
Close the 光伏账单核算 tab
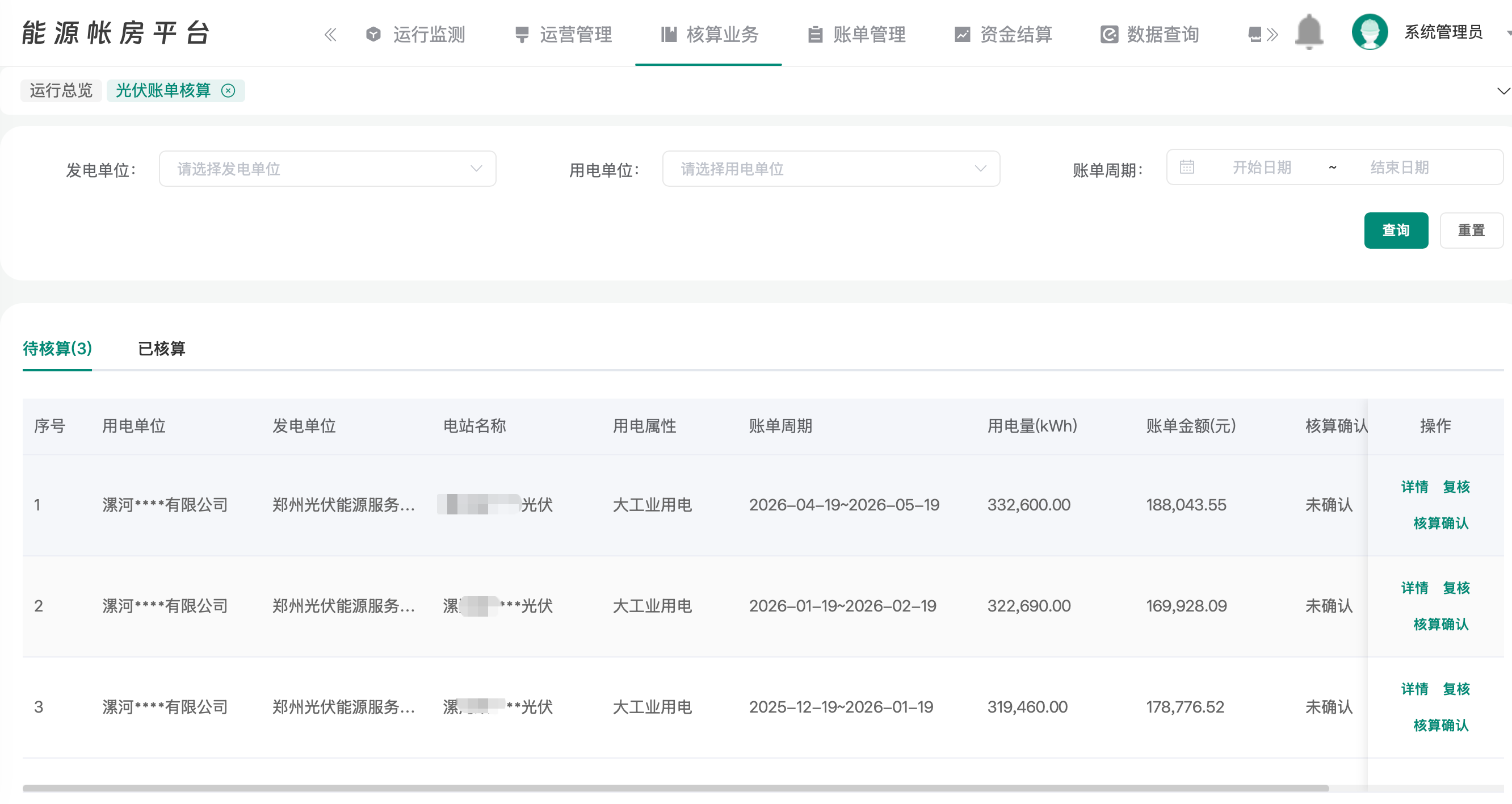pyautogui.click(x=228, y=90)
